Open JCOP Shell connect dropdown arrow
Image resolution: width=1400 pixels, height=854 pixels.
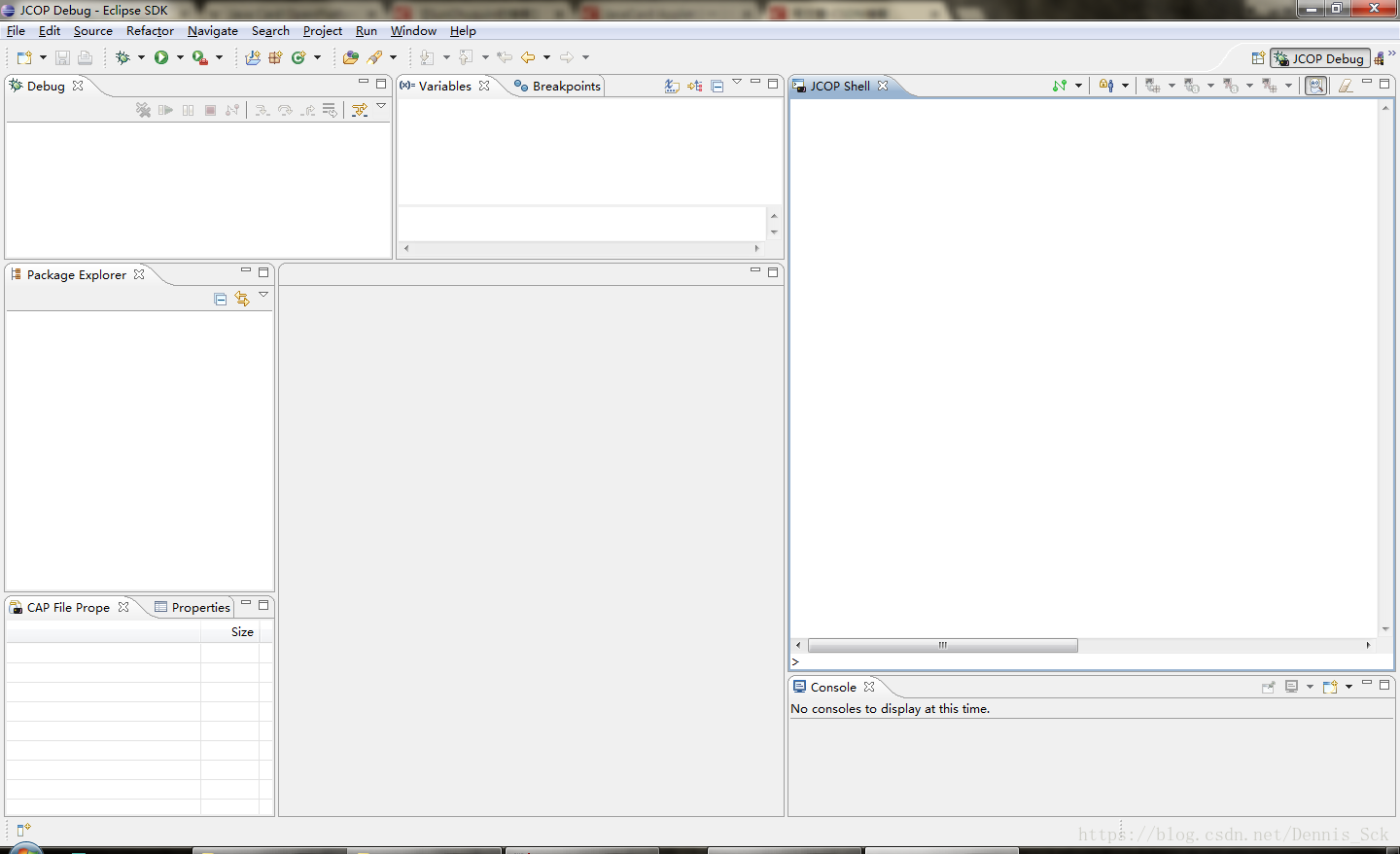click(x=1078, y=86)
